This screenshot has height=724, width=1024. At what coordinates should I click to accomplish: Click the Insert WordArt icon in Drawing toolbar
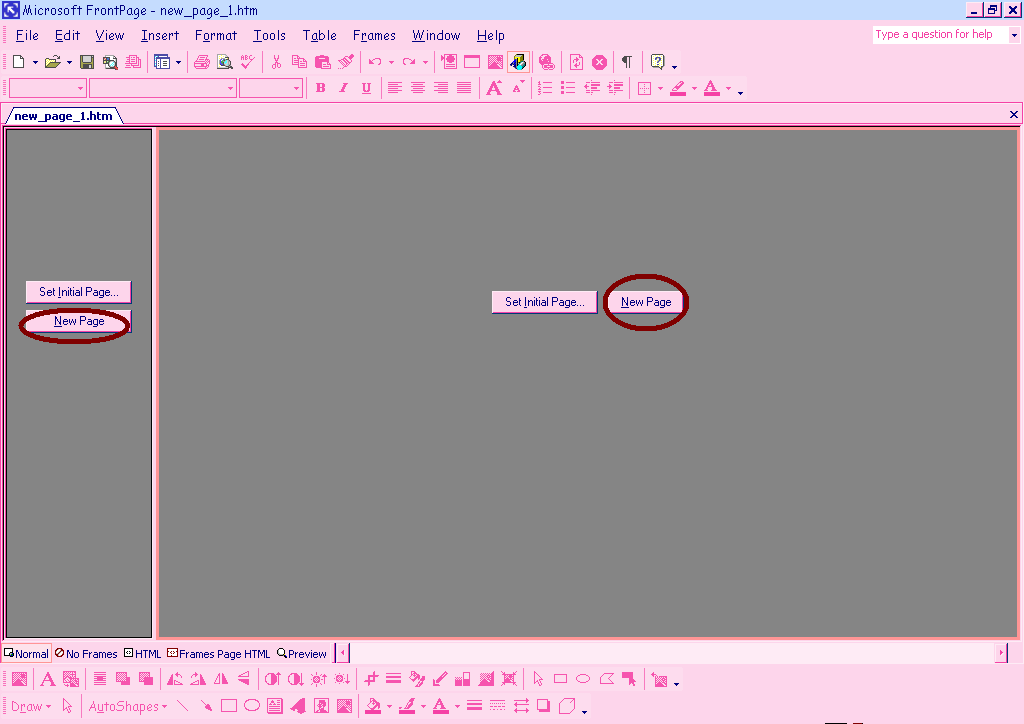[x=298, y=706]
